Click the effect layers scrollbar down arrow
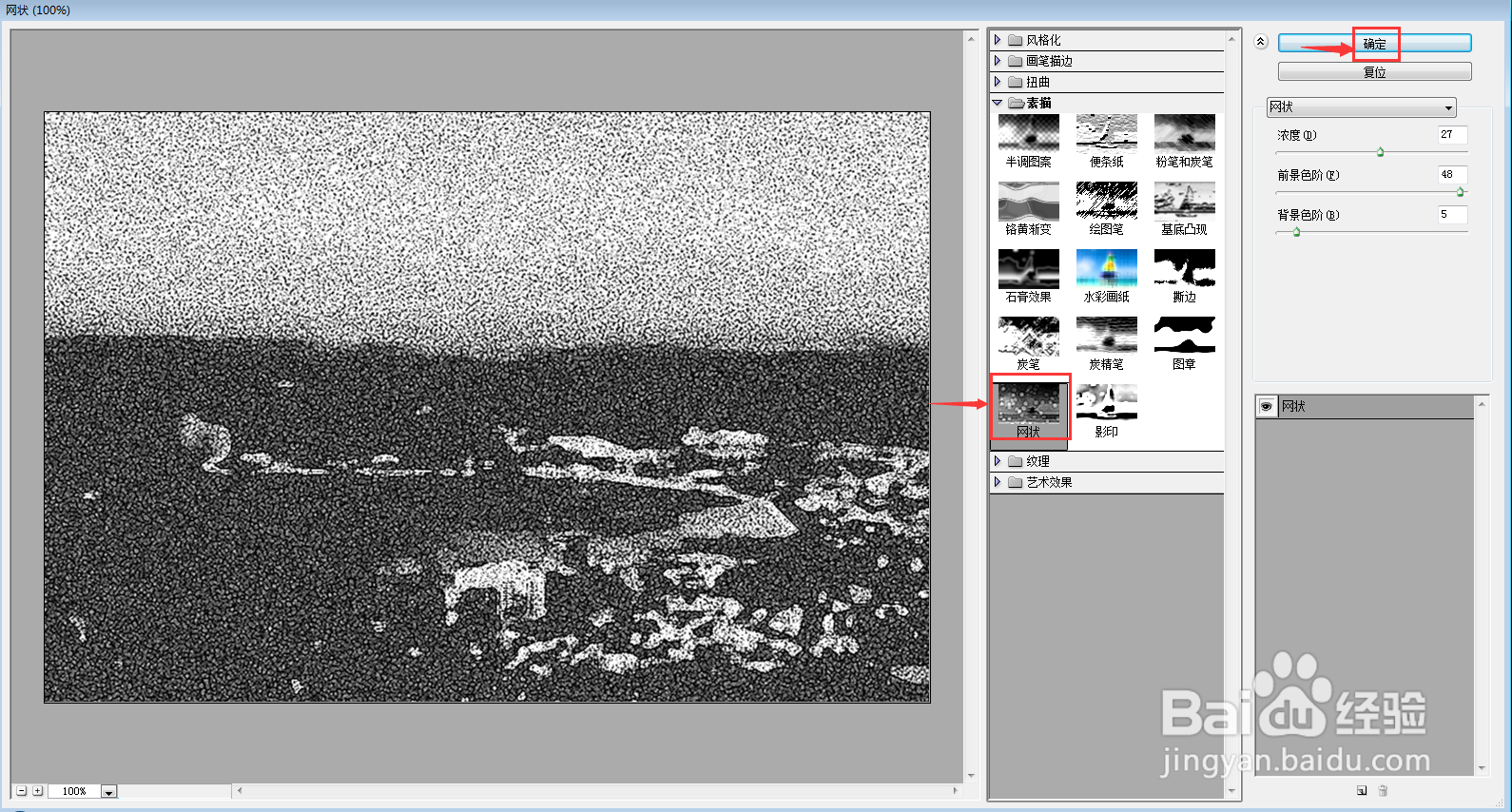This screenshot has height=812, width=1512. 1482,768
